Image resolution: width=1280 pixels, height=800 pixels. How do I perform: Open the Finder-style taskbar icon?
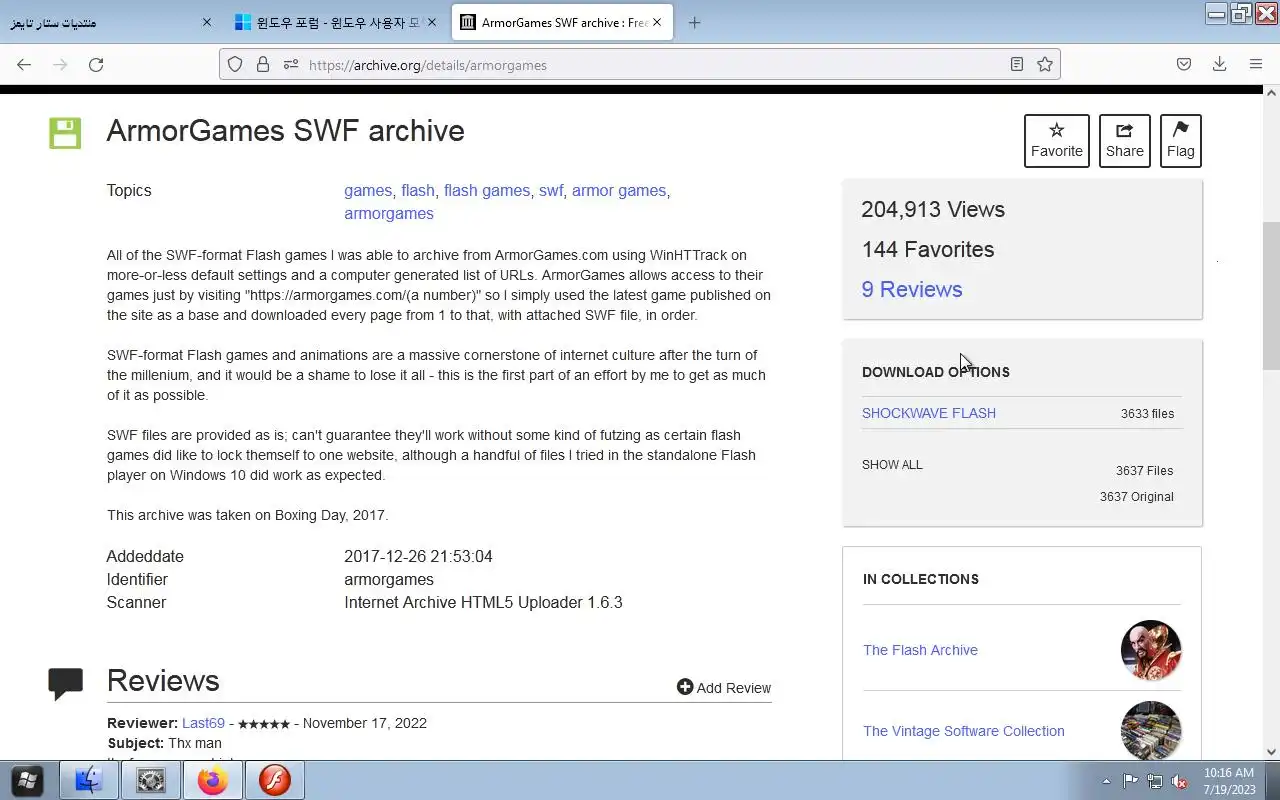coord(89,780)
